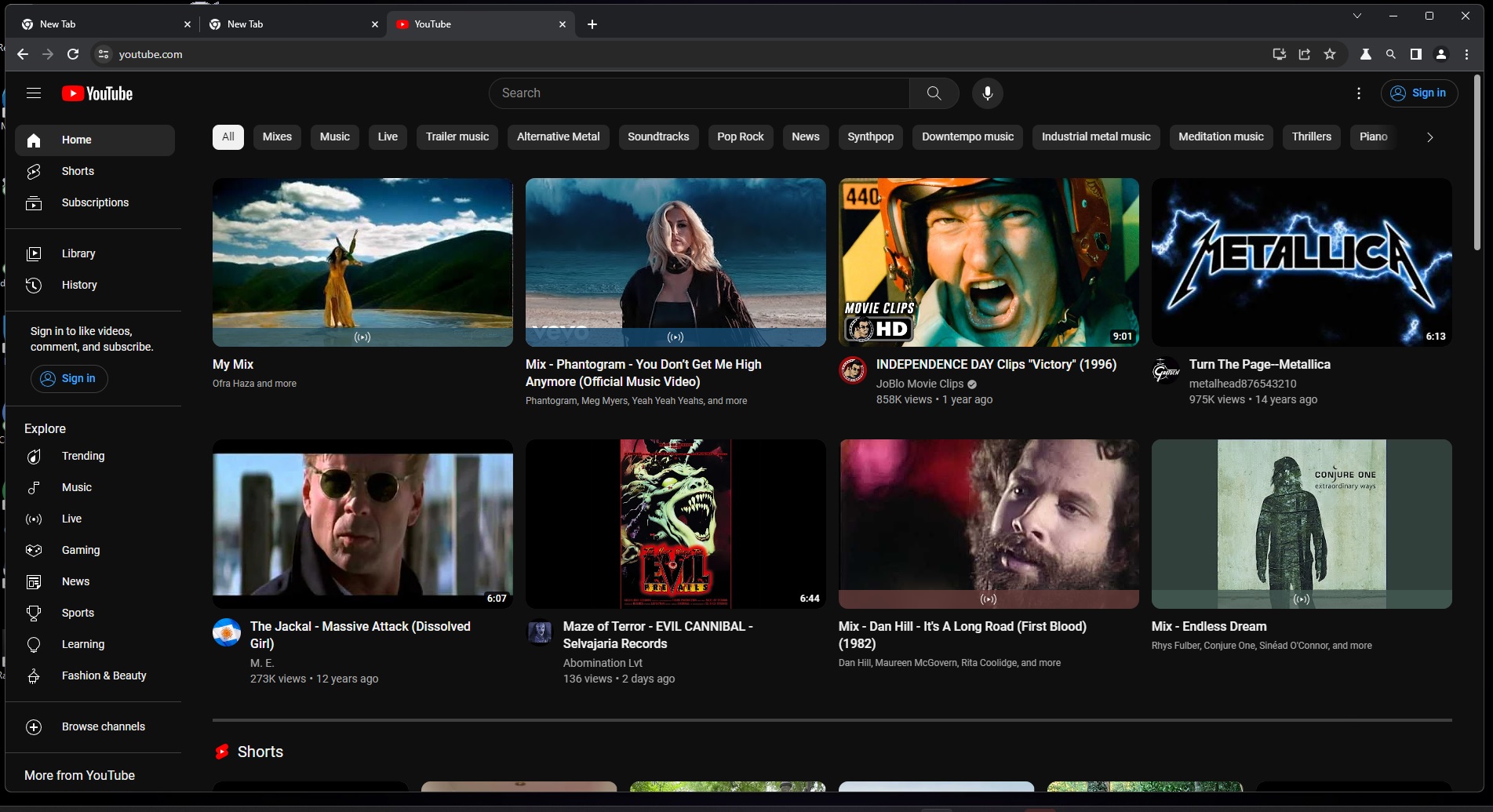Image resolution: width=1493 pixels, height=812 pixels.
Task: Open site information icon by URL
Action: 103,54
